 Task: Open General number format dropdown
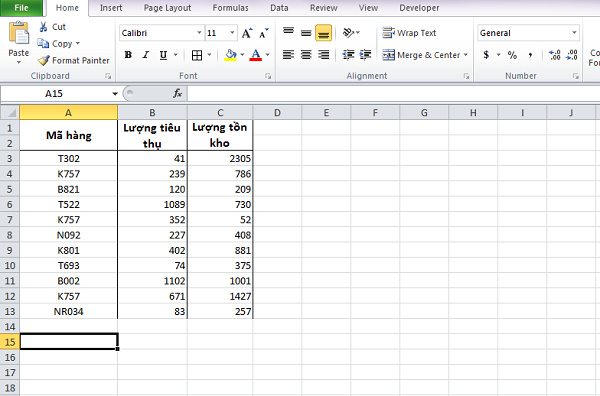pyautogui.click(x=574, y=33)
